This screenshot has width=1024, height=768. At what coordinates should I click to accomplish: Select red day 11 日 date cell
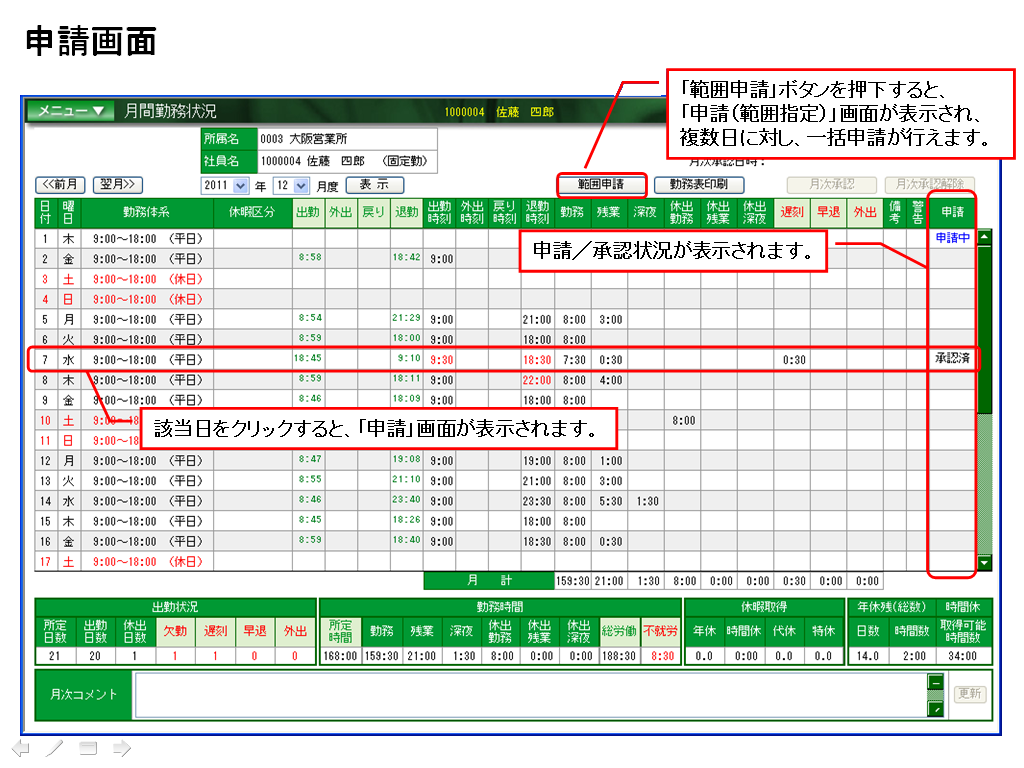[46, 441]
